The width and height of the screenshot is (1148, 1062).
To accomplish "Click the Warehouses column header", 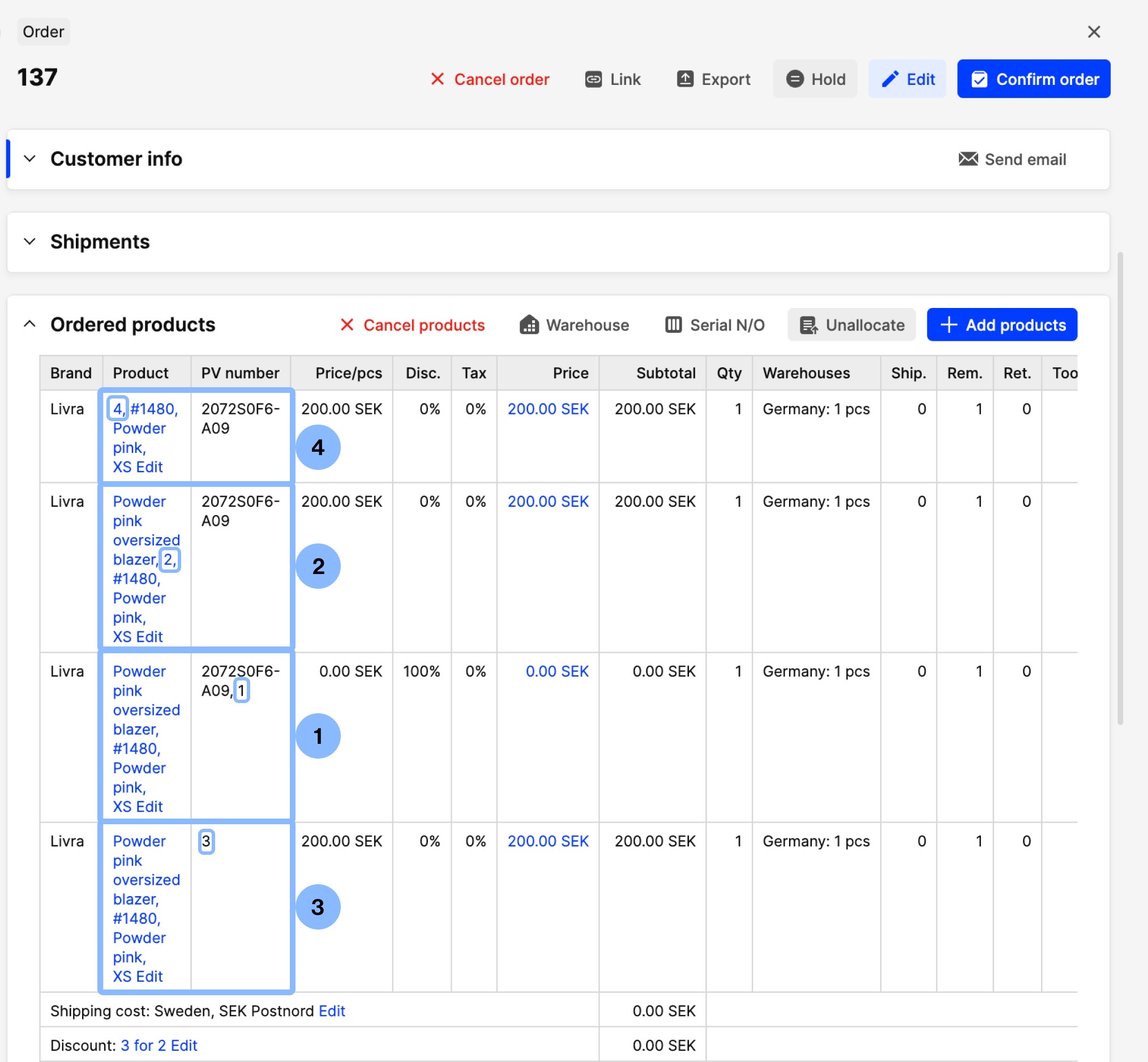I will pyautogui.click(x=816, y=373).
